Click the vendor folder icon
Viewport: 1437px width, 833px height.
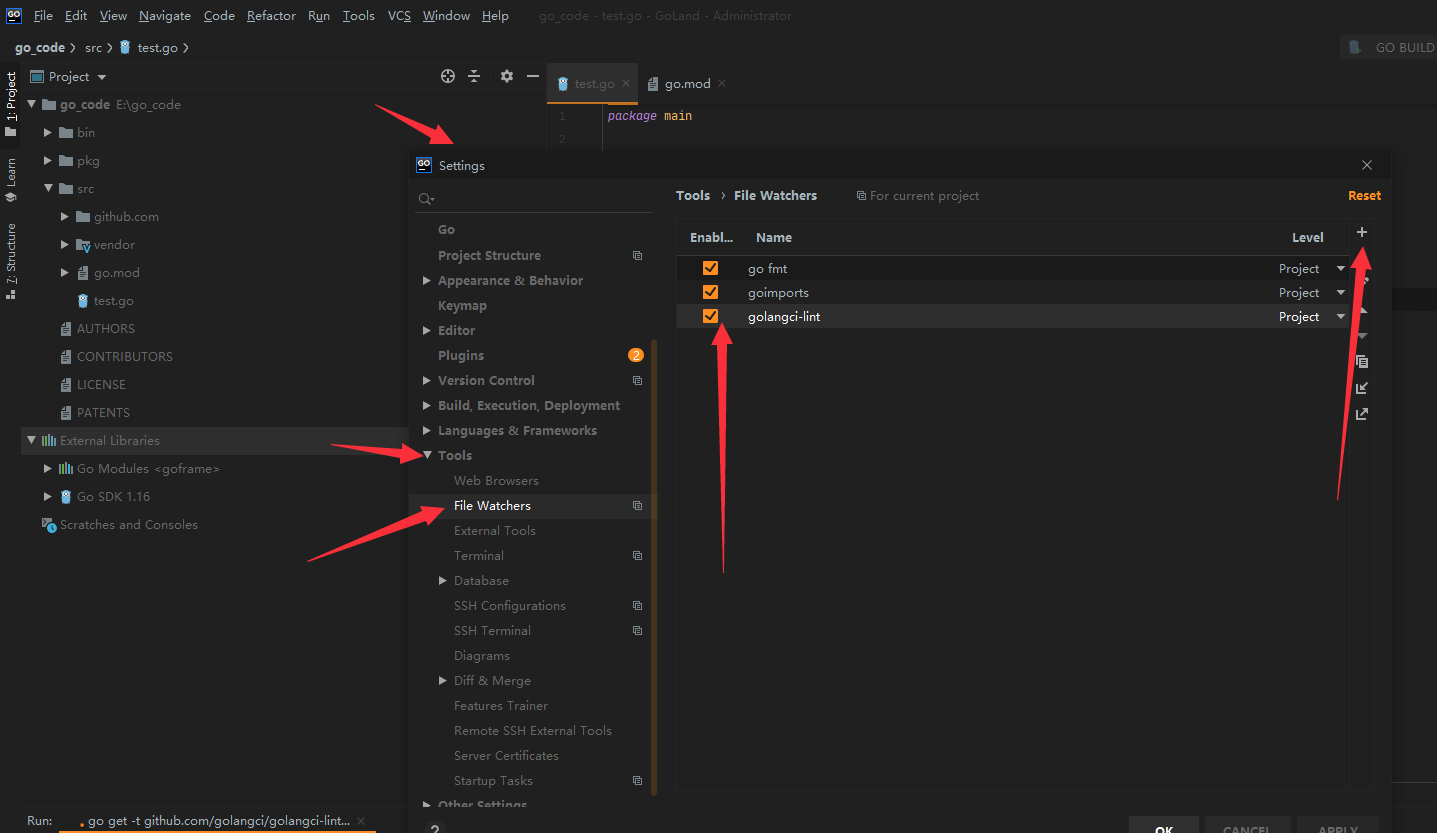pos(83,245)
